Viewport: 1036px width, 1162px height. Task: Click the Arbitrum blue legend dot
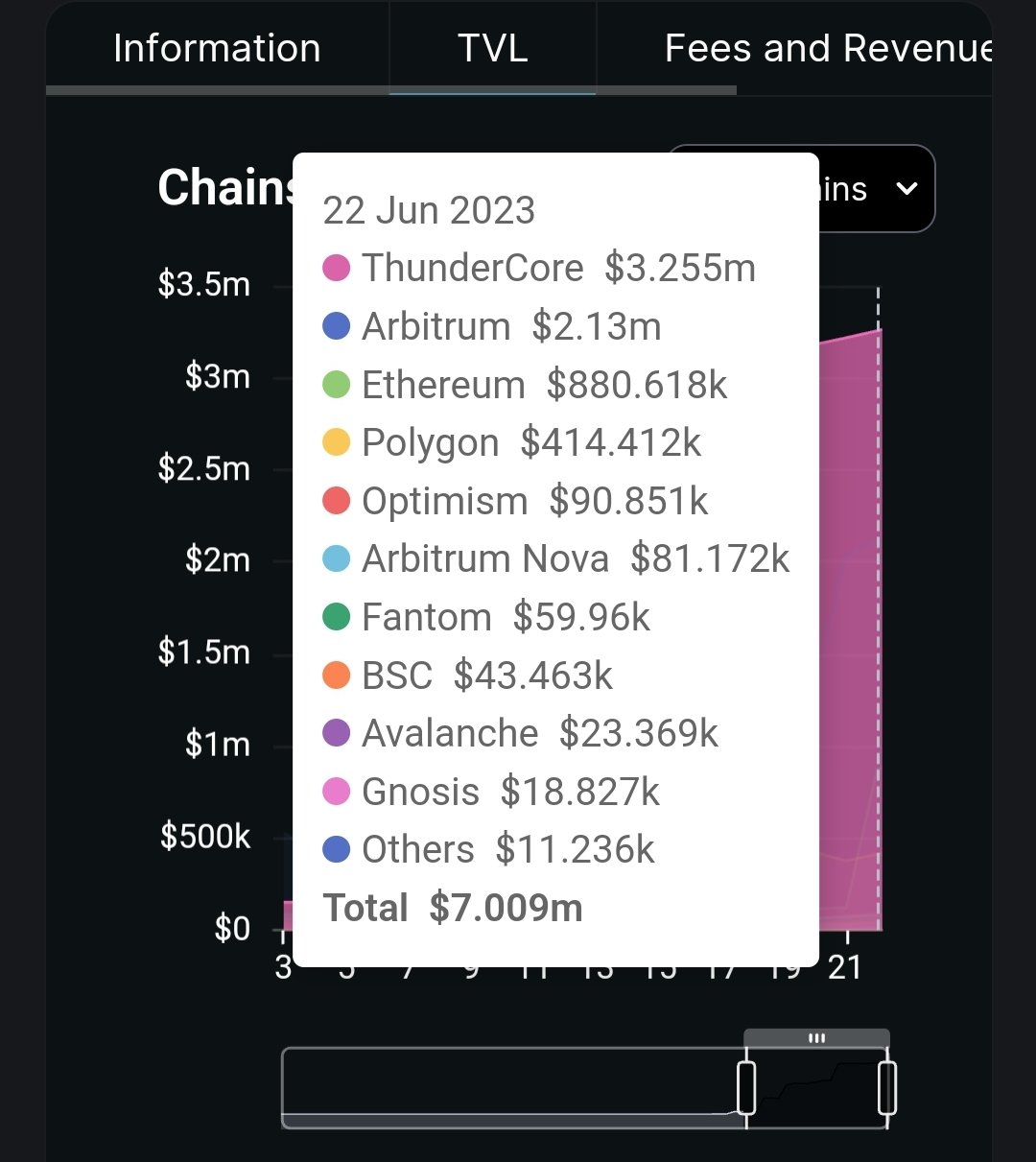coord(337,326)
